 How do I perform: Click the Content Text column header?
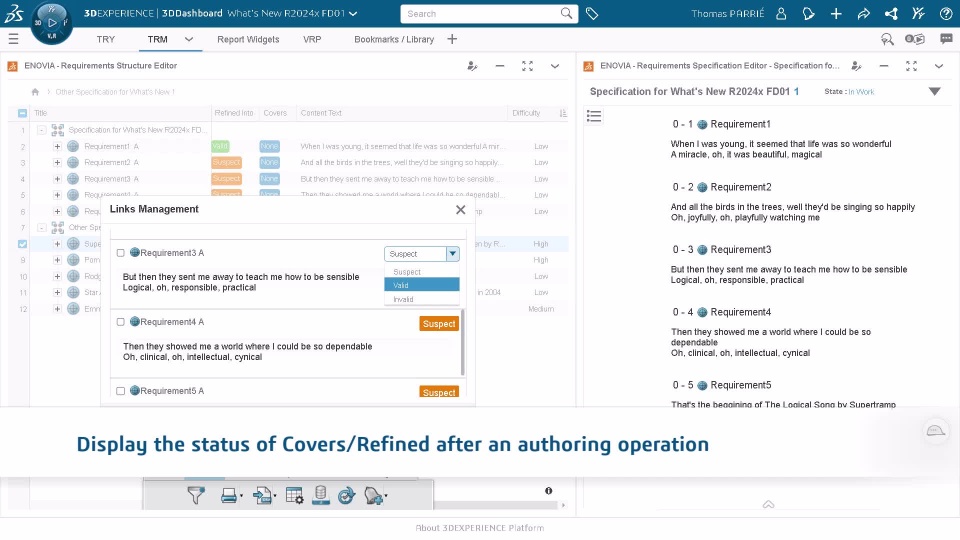pyautogui.click(x=321, y=113)
